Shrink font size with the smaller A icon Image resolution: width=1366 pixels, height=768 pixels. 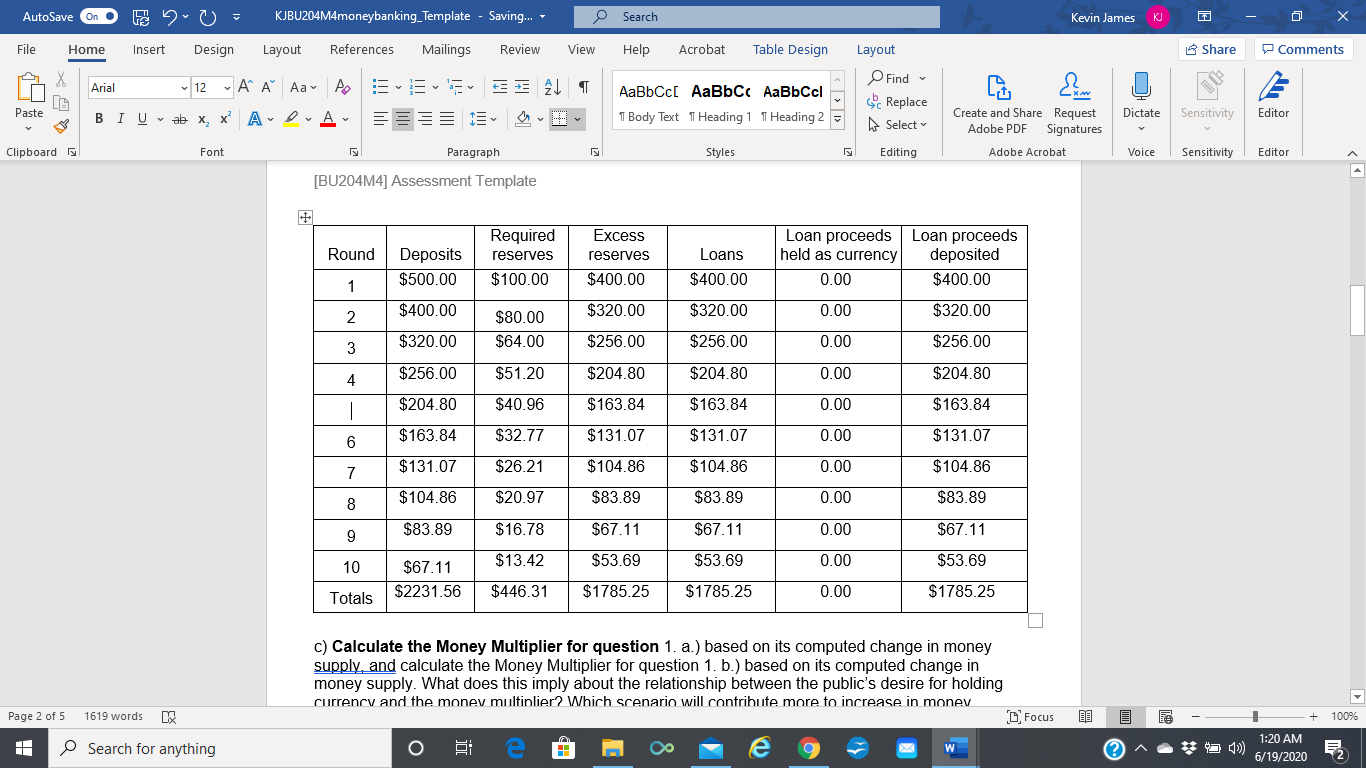click(269, 88)
